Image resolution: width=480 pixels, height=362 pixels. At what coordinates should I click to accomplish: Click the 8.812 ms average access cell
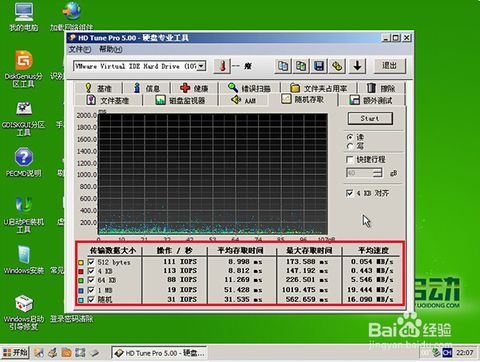[245, 271]
